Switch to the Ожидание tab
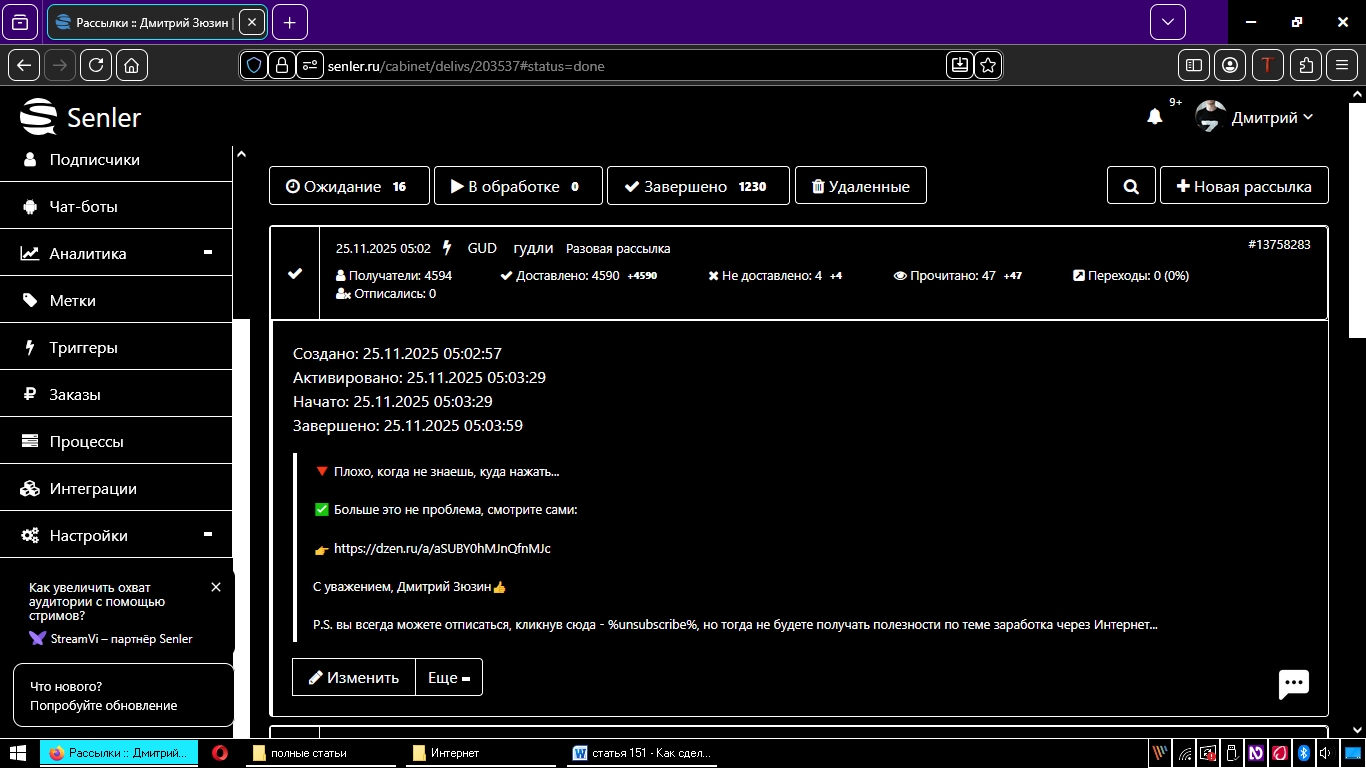This screenshot has height=768, width=1366. (349, 186)
